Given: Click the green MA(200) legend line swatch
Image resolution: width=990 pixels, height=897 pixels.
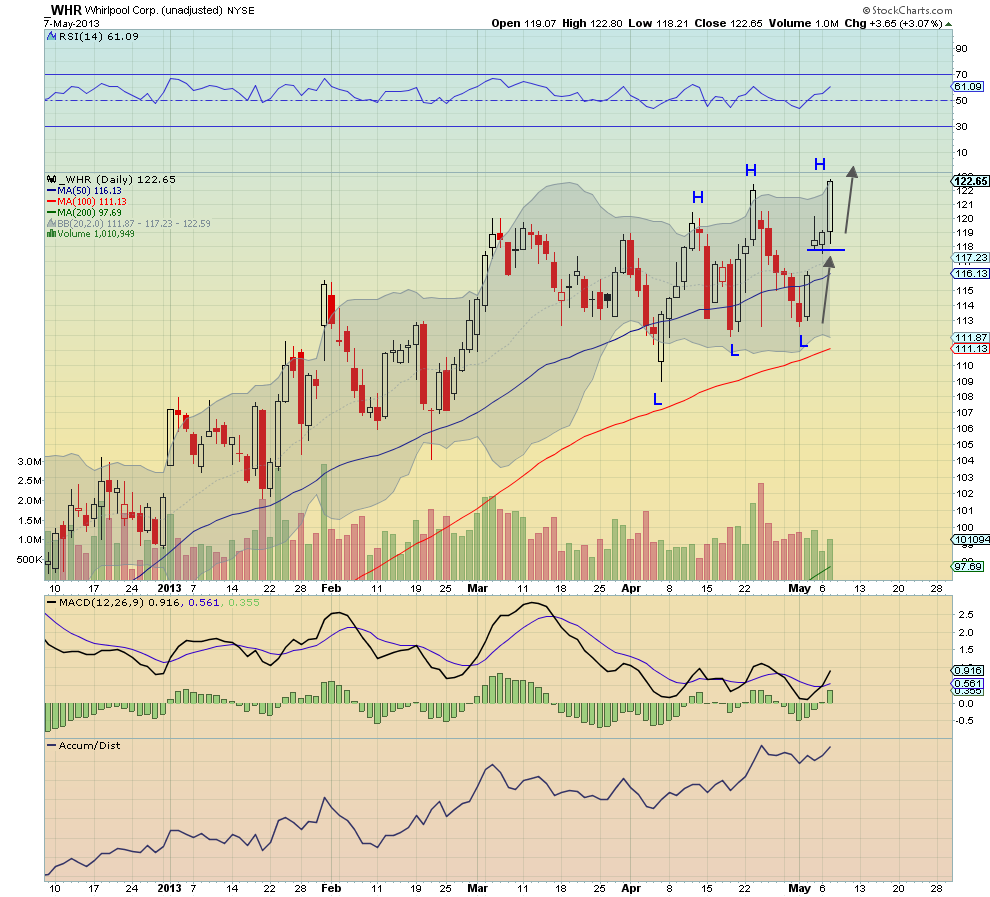Looking at the screenshot, I should tap(52, 213).
